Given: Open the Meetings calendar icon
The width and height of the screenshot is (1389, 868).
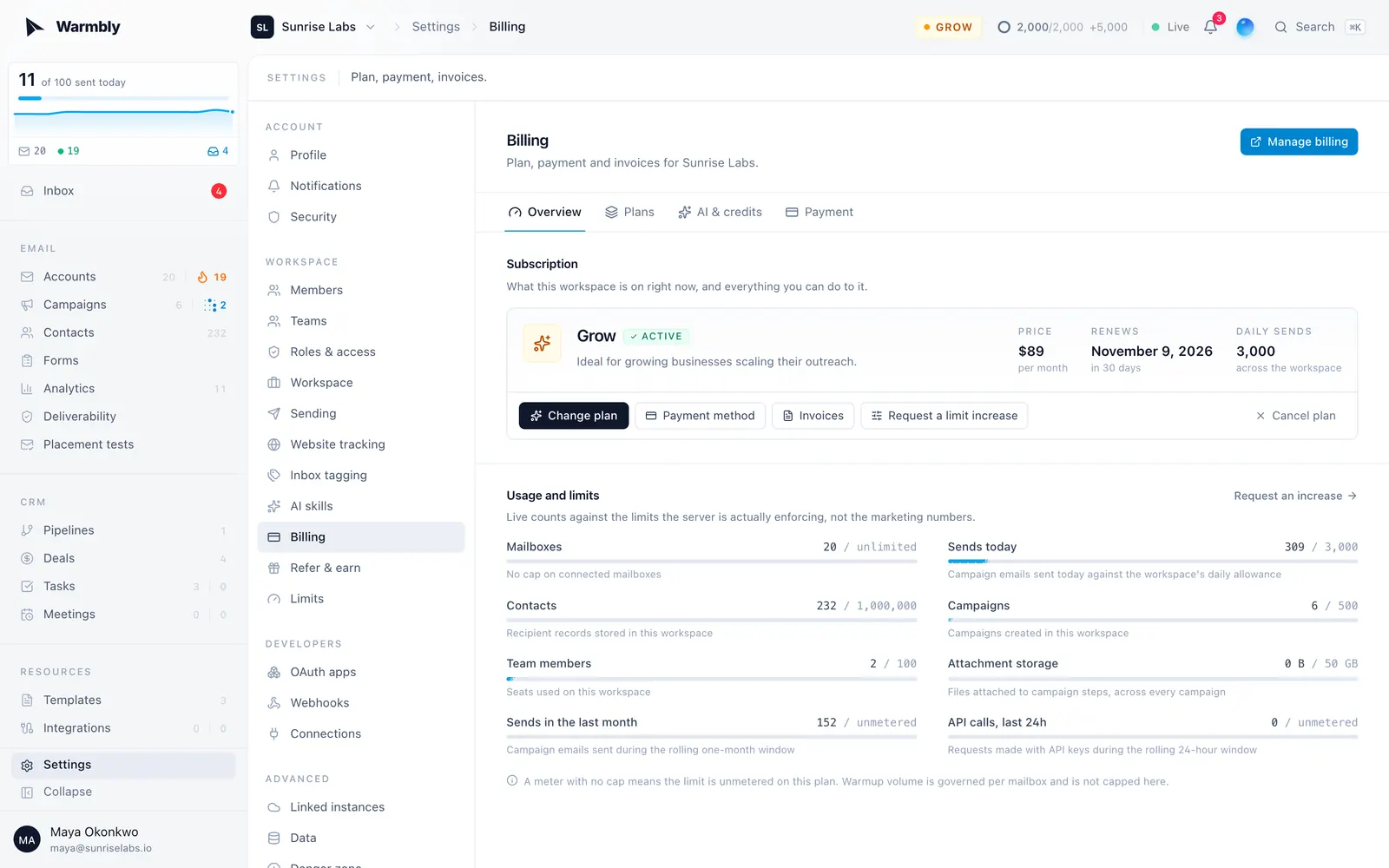Looking at the screenshot, I should coord(27,615).
